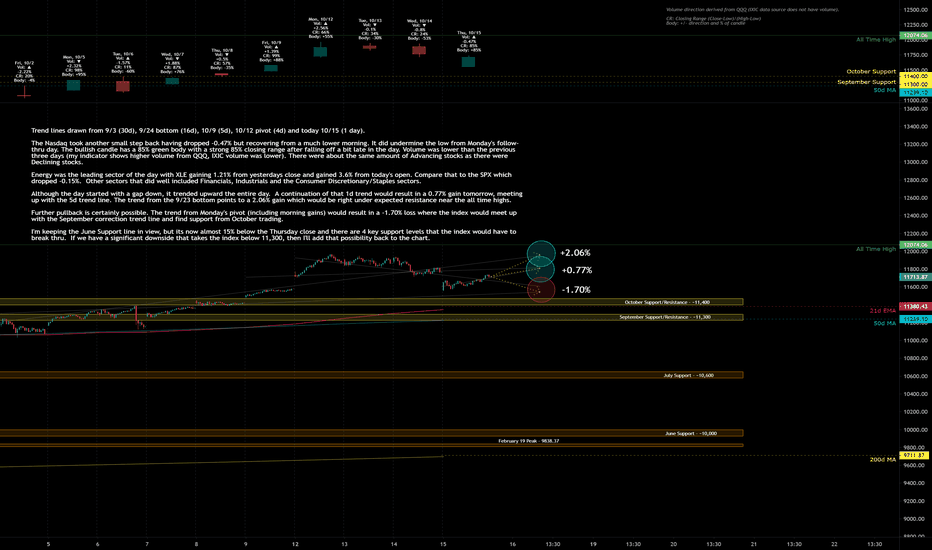Select the green +0.77% projection circle
The height and width of the screenshot is (550, 932).
(540, 270)
